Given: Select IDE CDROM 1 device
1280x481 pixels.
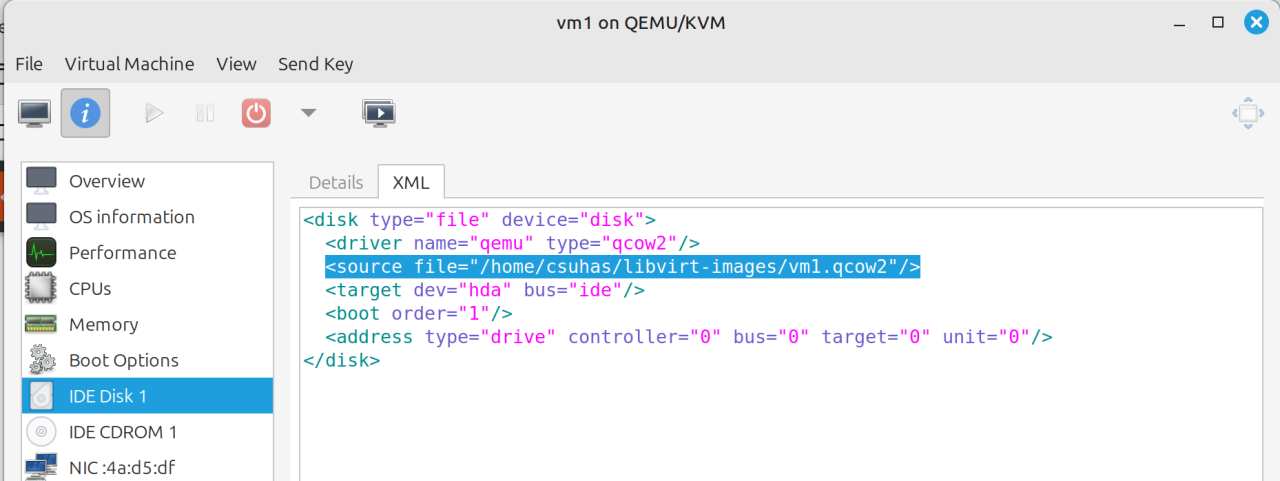Looking at the screenshot, I should pyautogui.click(x=123, y=433).
